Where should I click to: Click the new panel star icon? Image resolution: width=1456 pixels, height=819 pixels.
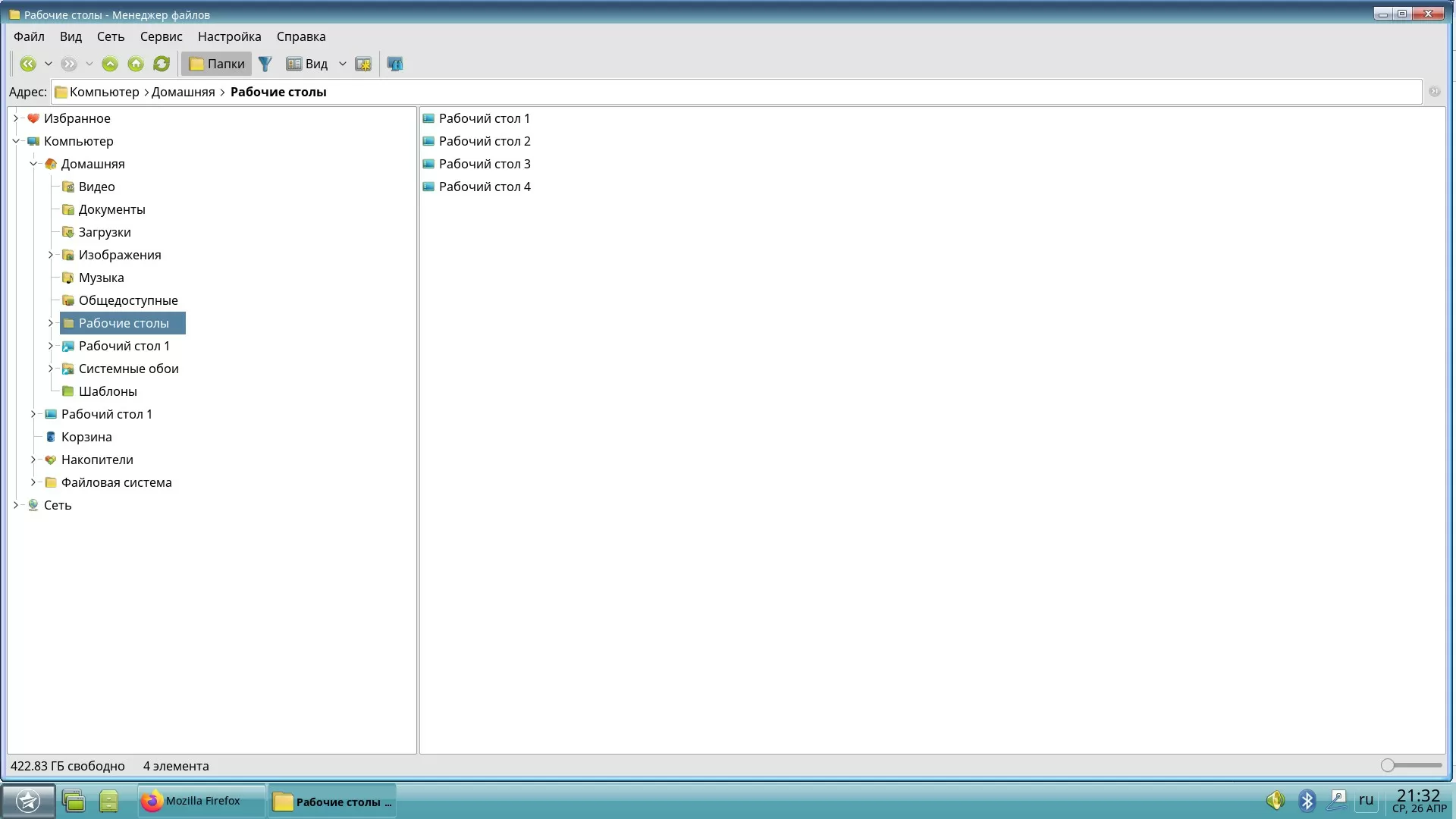(x=363, y=64)
